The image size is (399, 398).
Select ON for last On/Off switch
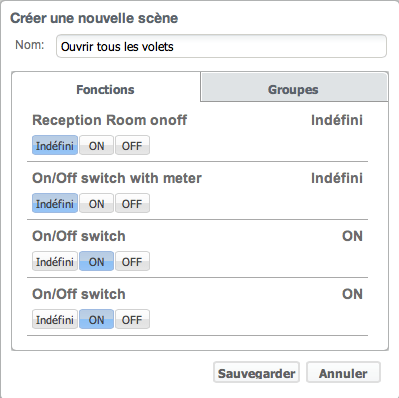[96, 319]
